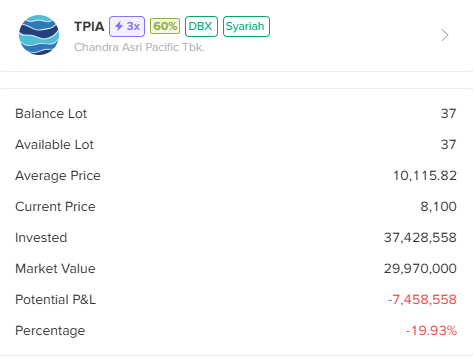473x362 pixels.
Task: Click the Market Value amount 29,970,000
Action: click(x=420, y=269)
